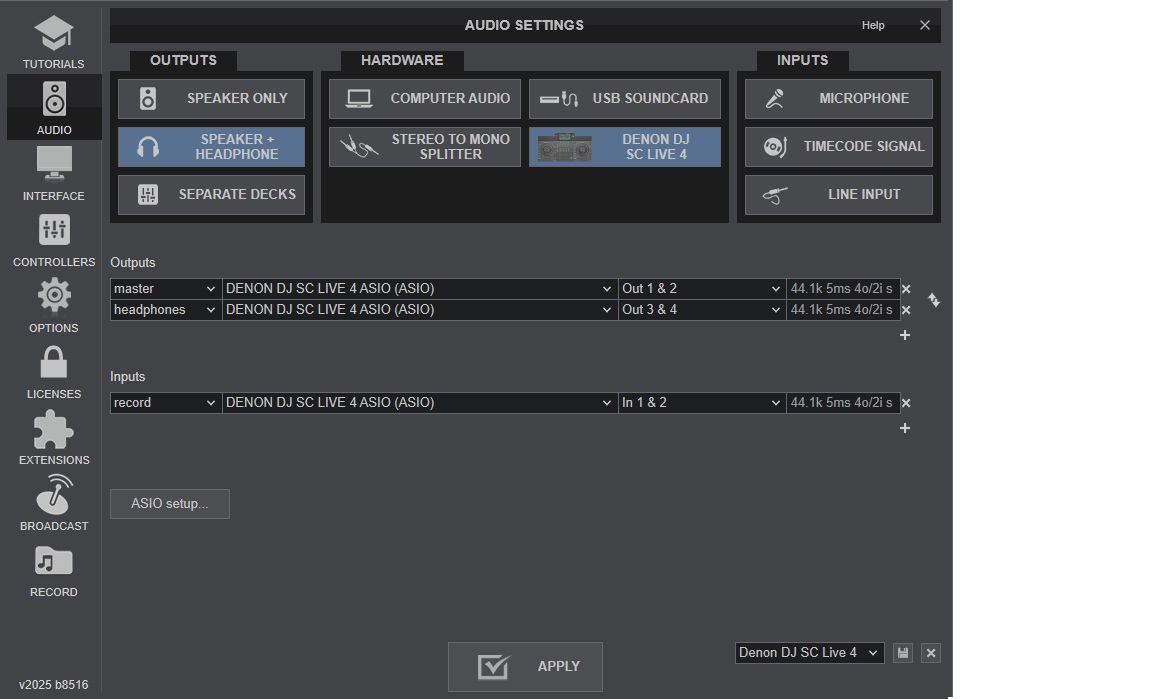The width and height of the screenshot is (1152, 699).
Task: Expand the master output type dropdown
Action: pos(165,289)
